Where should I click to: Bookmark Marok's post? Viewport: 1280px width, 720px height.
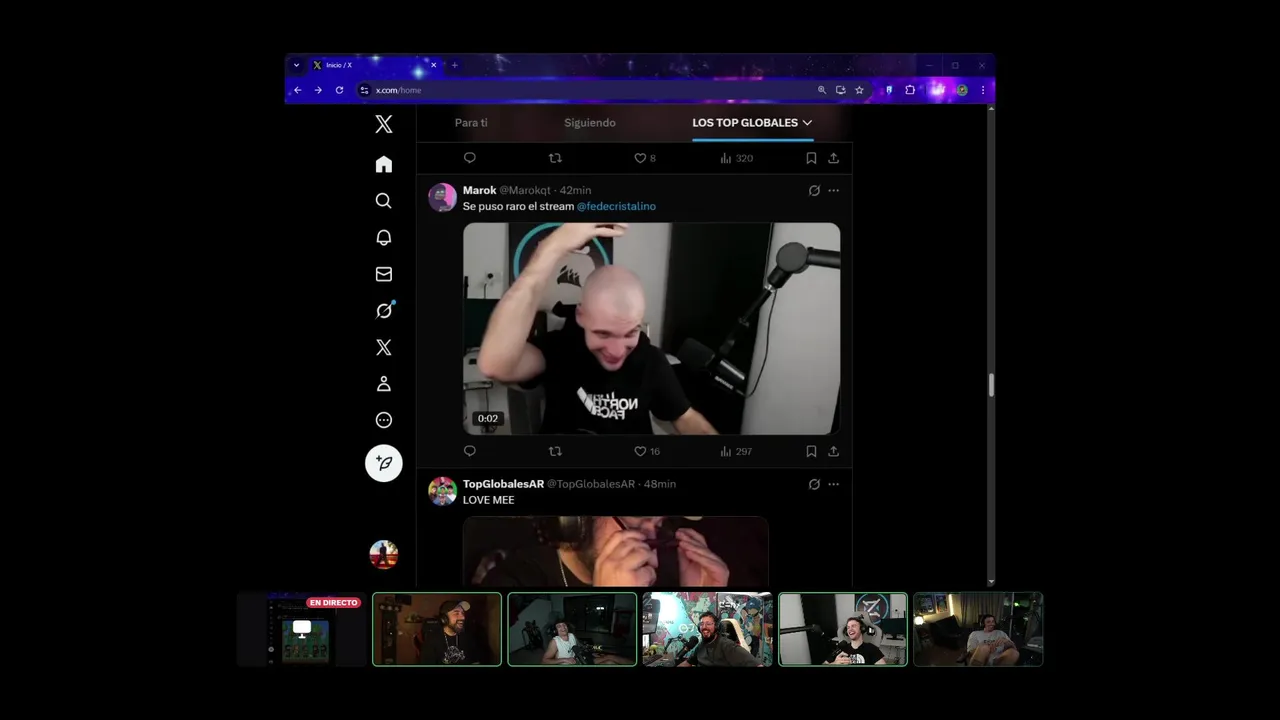click(x=811, y=451)
